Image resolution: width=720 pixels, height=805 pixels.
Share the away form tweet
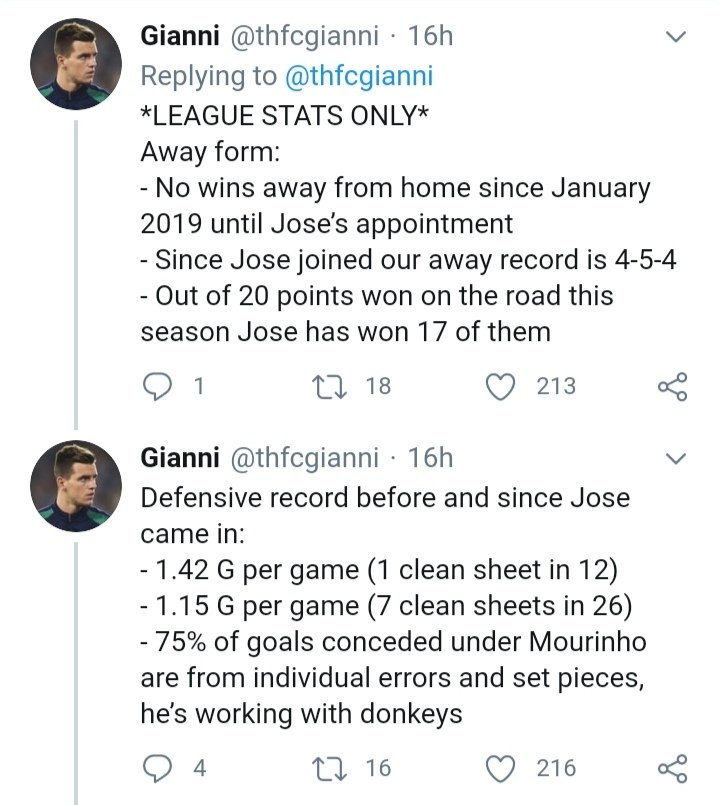point(672,386)
